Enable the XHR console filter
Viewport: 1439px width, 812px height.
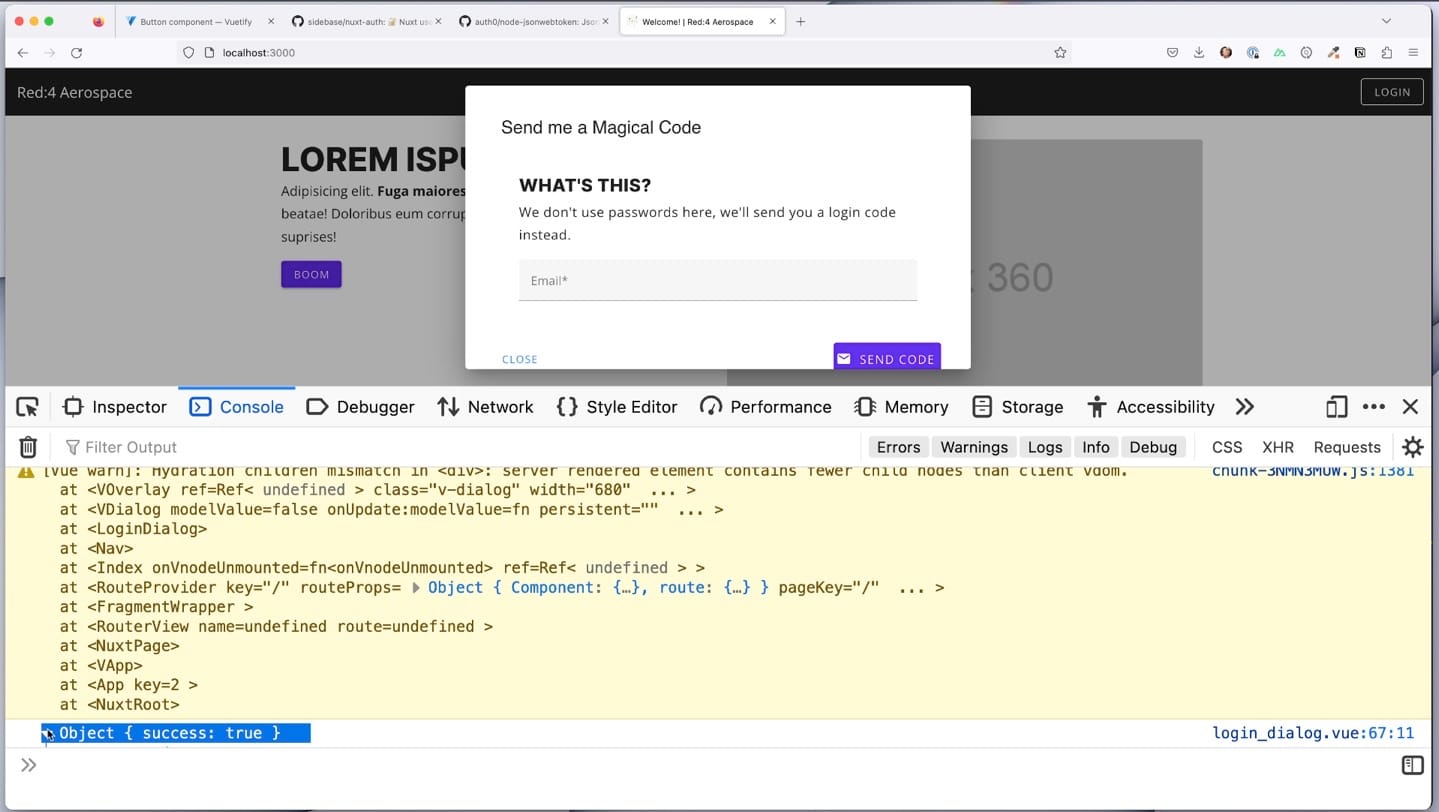1277,447
